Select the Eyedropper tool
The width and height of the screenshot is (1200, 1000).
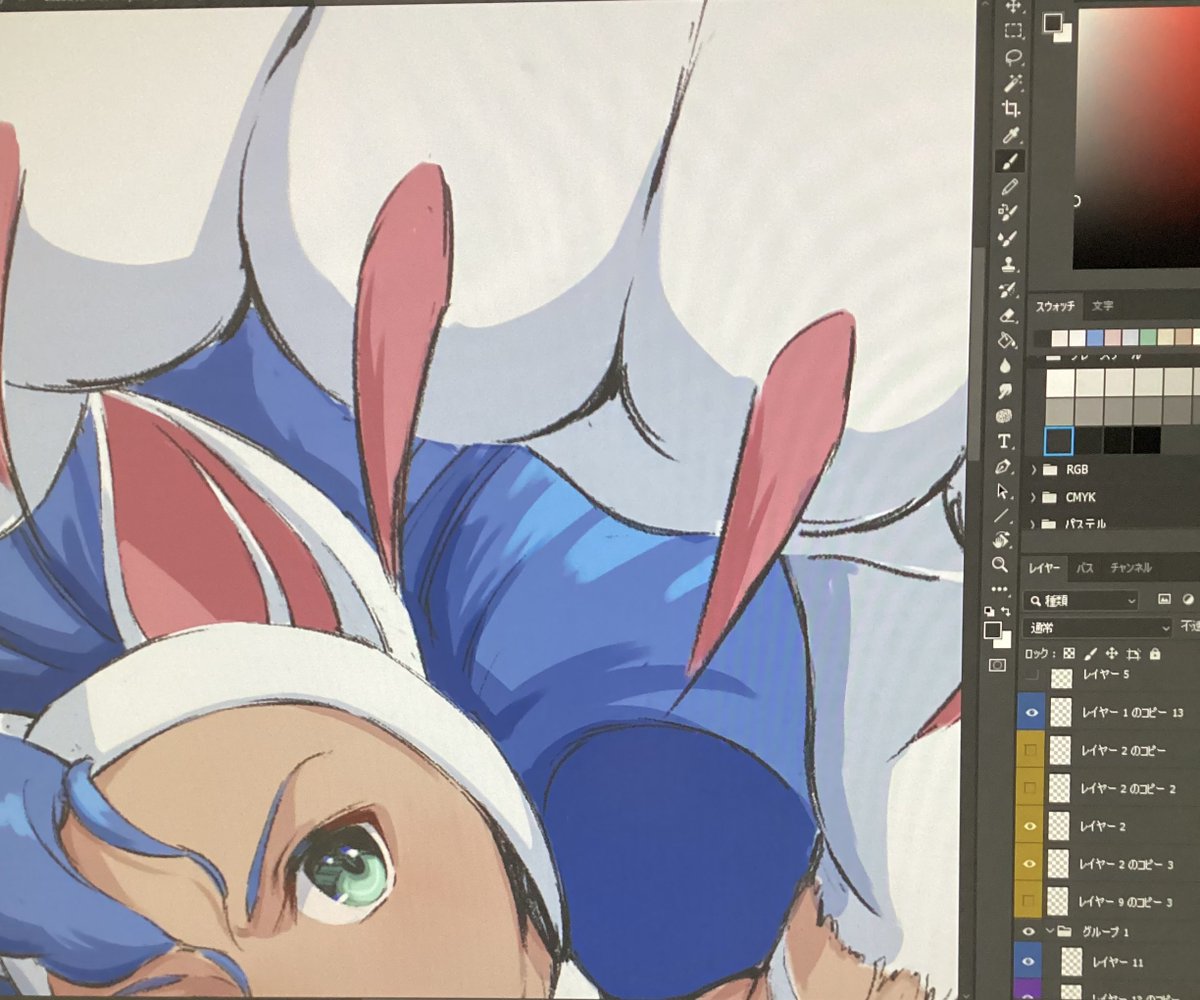click(x=1012, y=135)
